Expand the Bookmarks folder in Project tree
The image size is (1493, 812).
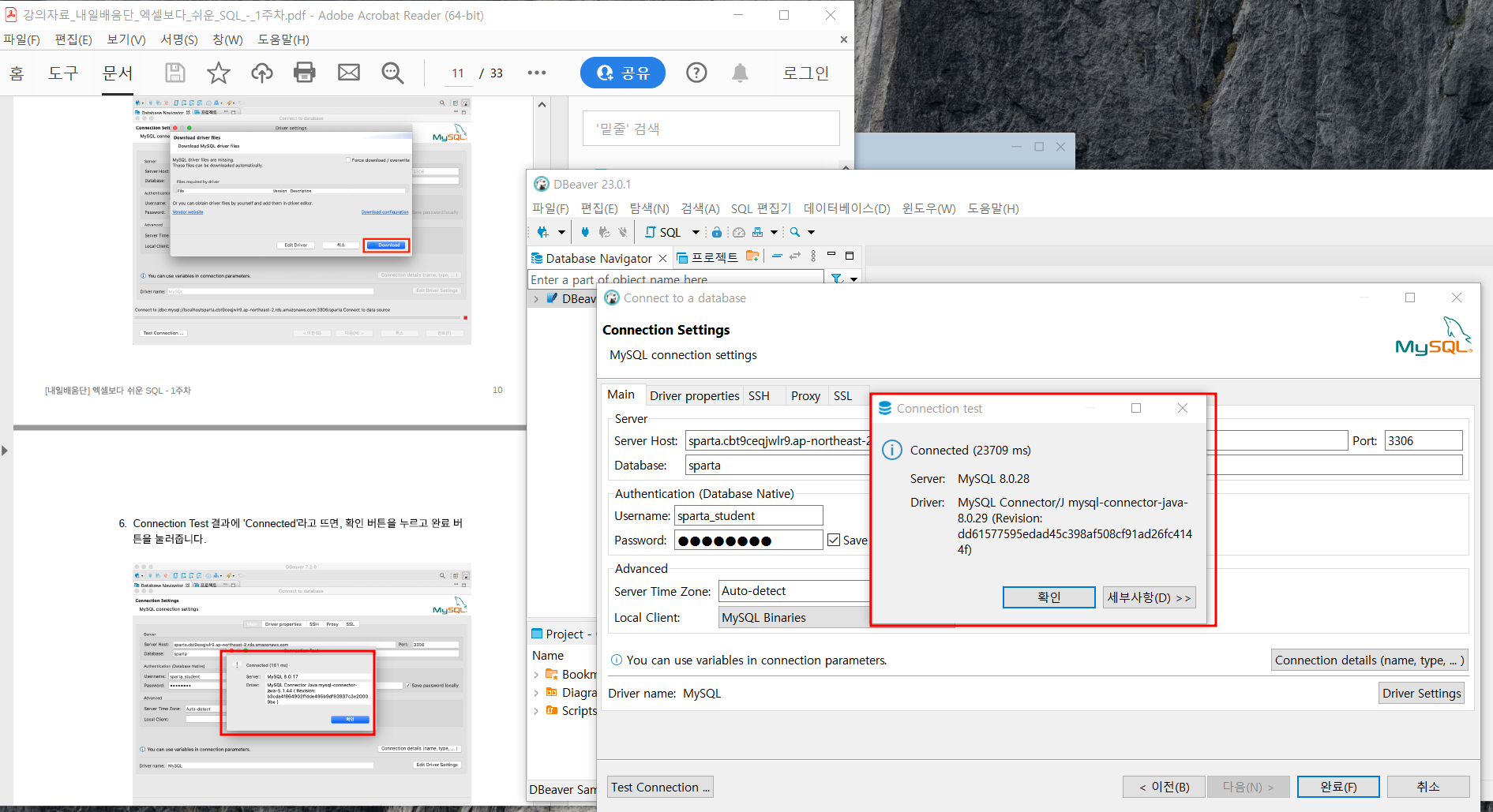click(x=536, y=675)
